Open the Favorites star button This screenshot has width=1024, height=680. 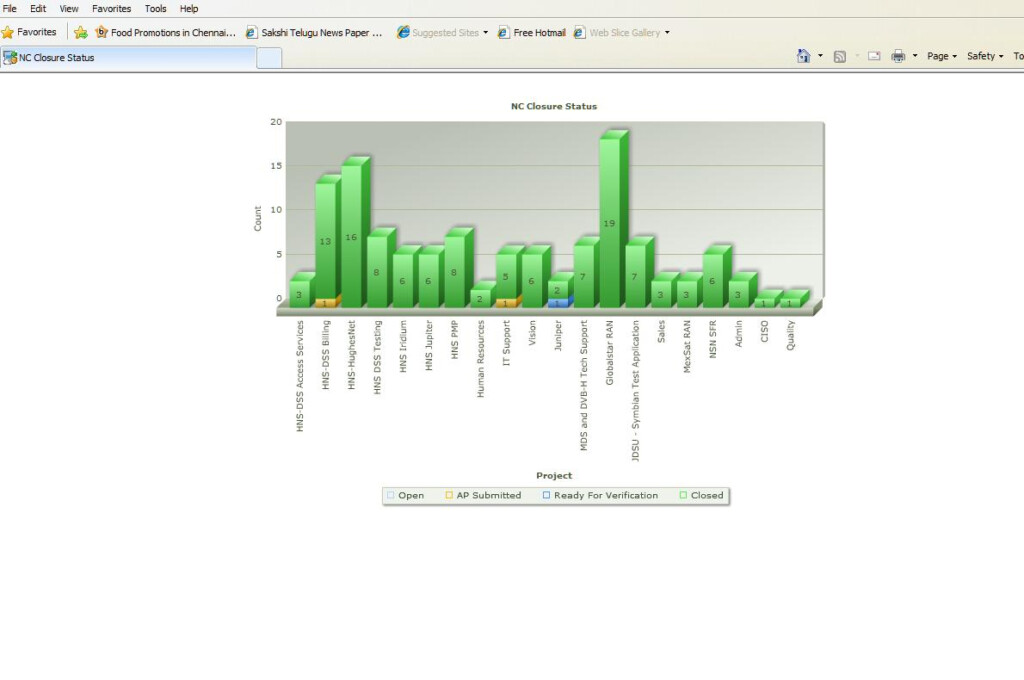(29, 32)
